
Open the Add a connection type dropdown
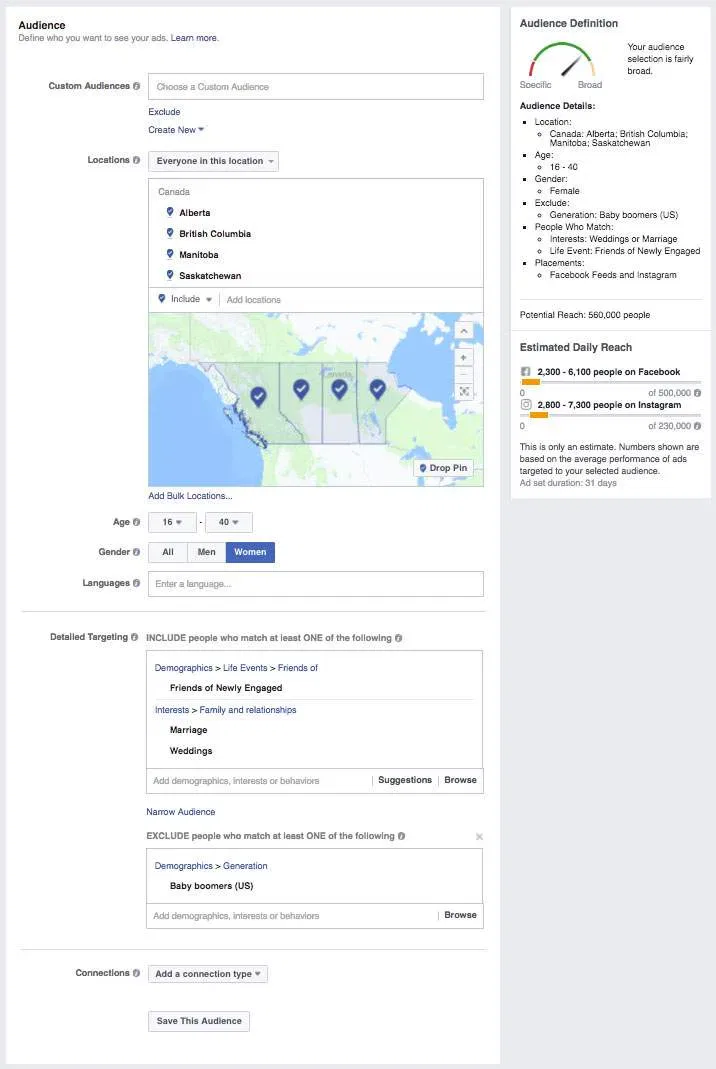click(207, 973)
